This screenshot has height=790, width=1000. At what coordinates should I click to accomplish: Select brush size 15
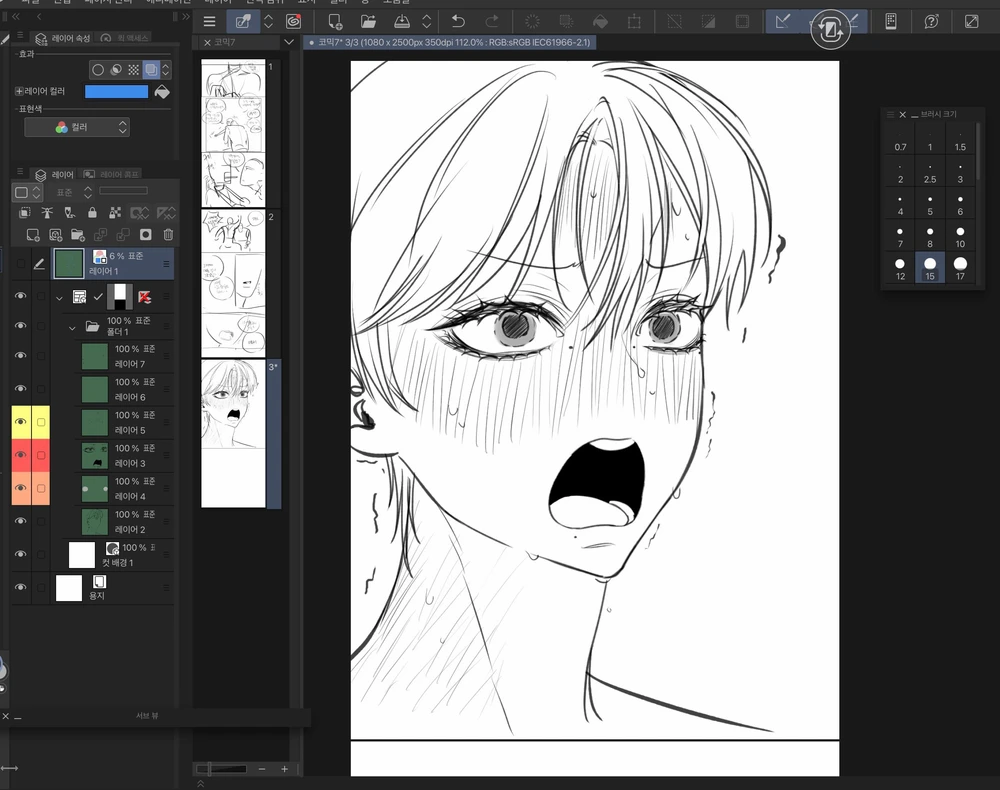click(x=930, y=267)
